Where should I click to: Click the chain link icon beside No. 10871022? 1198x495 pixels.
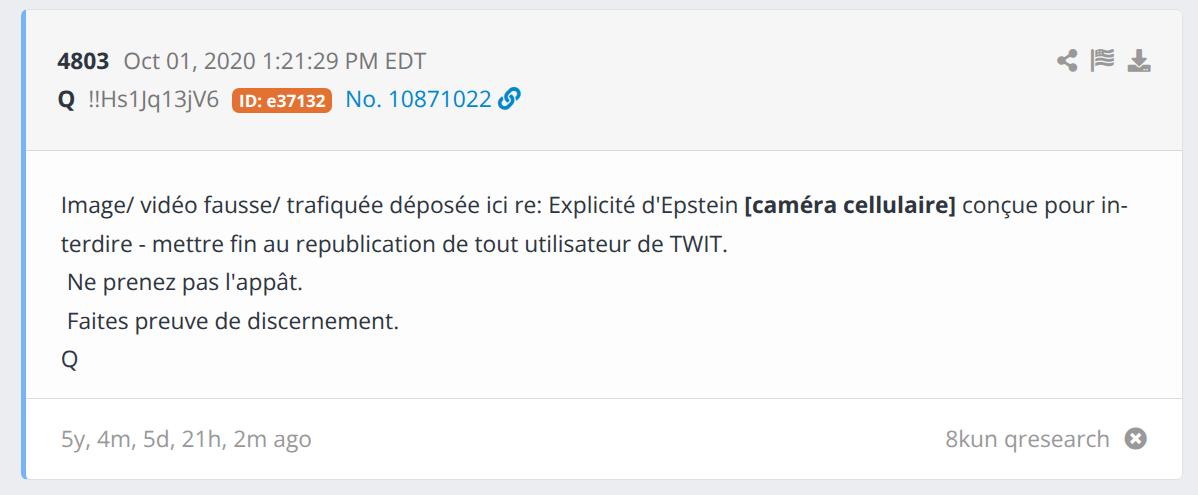pos(509,99)
